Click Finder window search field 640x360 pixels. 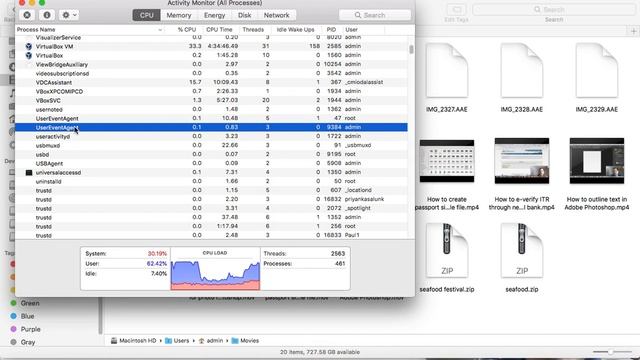click(554, 9)
